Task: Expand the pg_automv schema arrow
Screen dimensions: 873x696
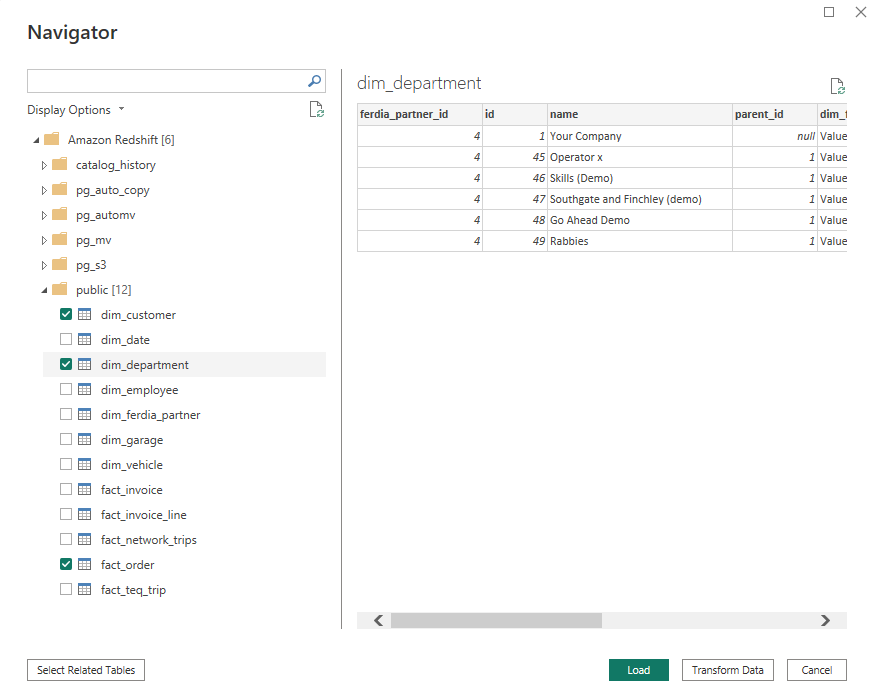Action: 44,215
